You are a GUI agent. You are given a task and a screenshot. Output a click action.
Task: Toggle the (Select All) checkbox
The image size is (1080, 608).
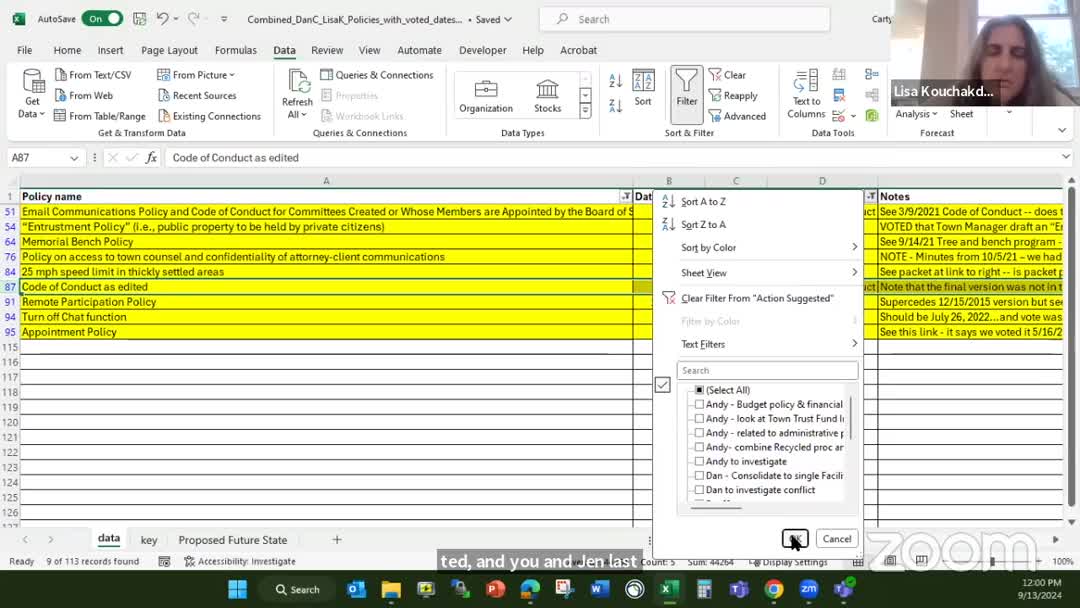(699, 390)
